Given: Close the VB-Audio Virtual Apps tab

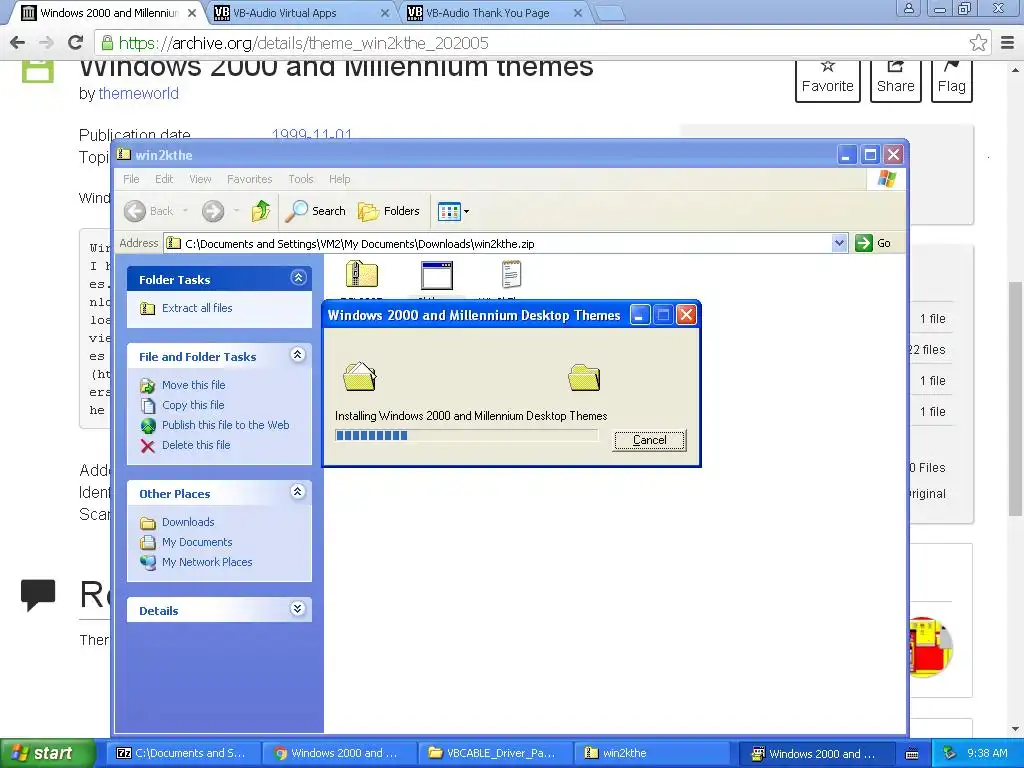Looking at the screenshot, I should click(385, 13).
